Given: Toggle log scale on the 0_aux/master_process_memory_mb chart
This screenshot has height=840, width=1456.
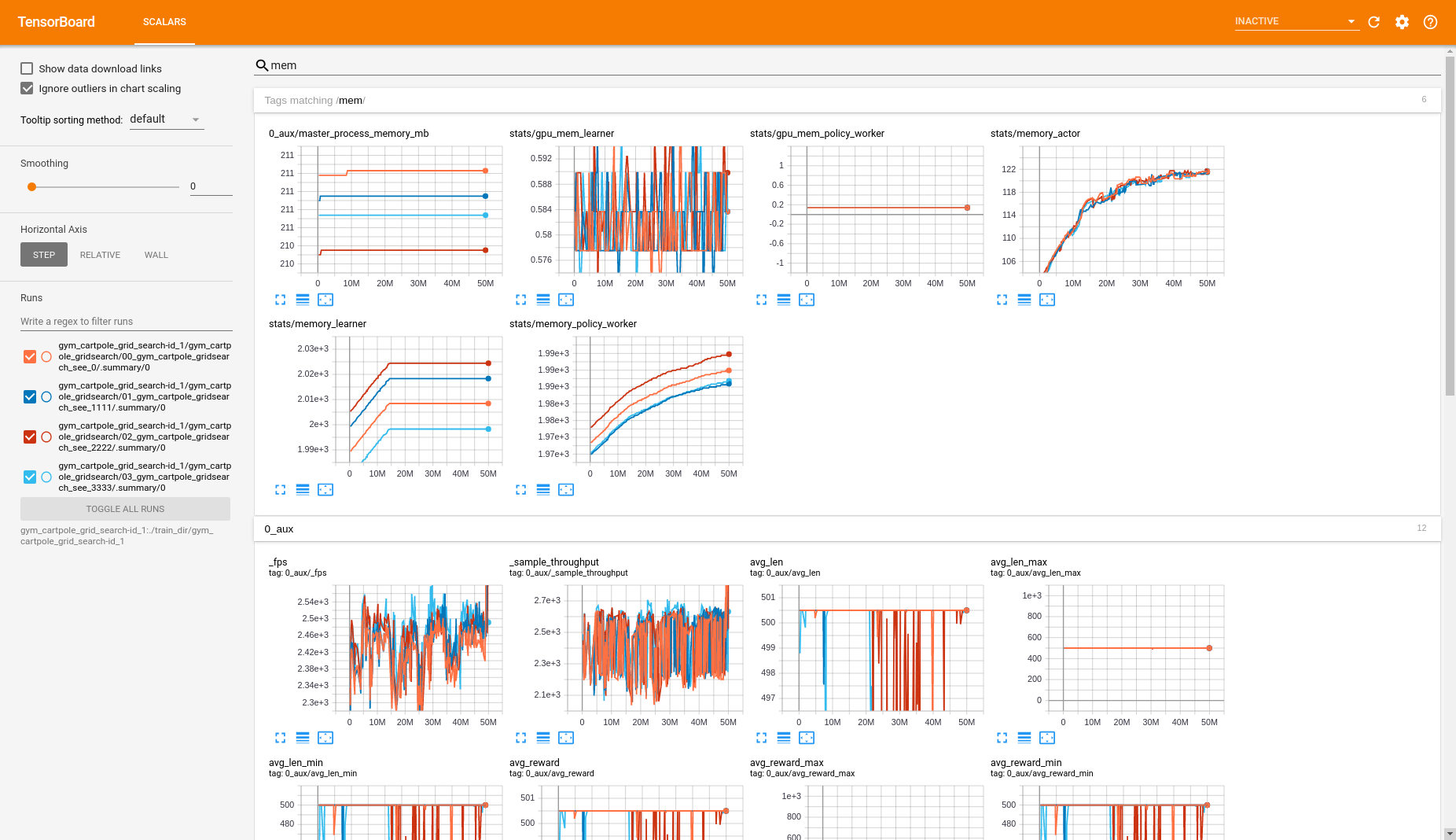Looking at the screenshot, I should coord(303,300).
